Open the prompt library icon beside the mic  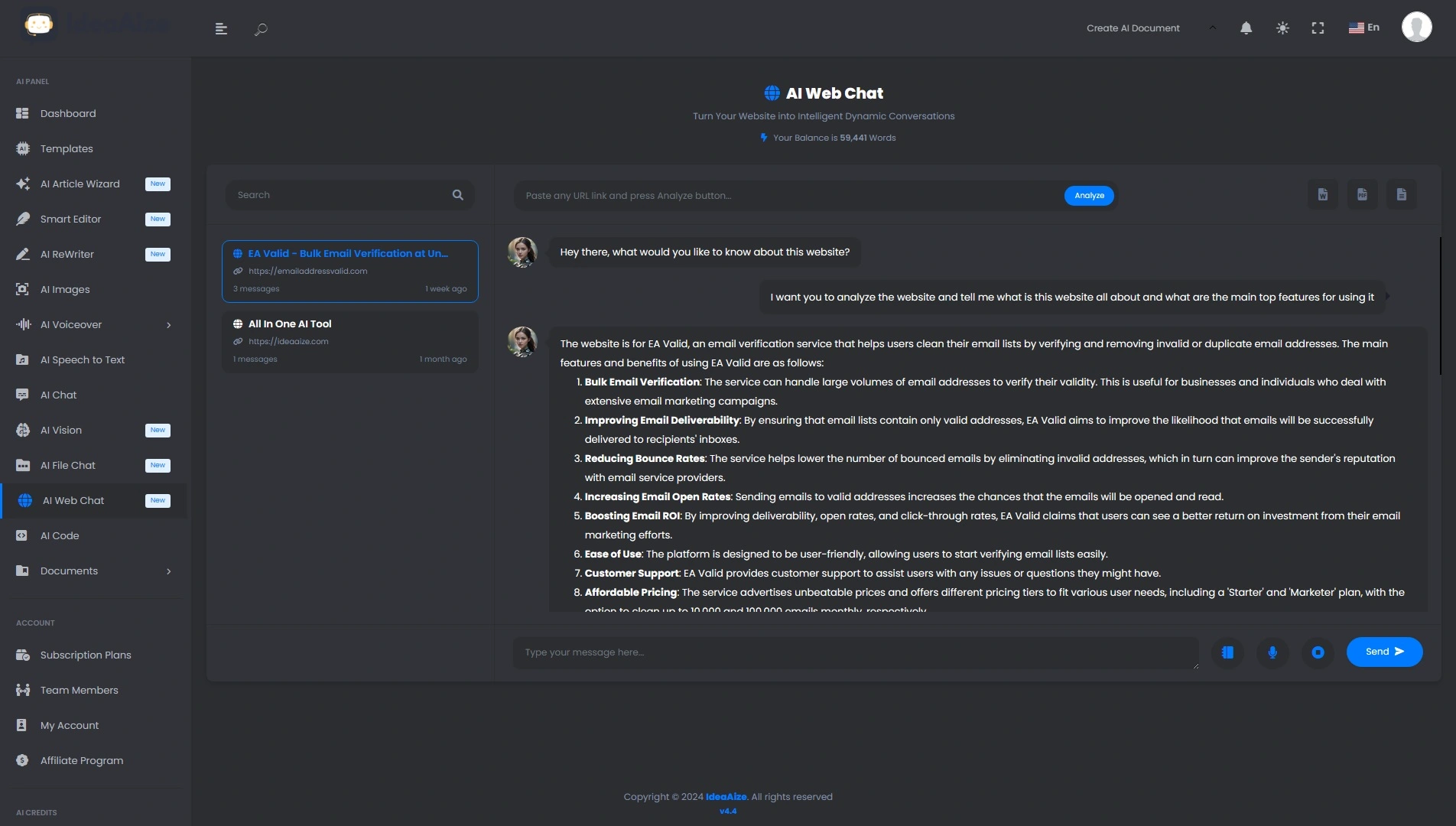1227,652
